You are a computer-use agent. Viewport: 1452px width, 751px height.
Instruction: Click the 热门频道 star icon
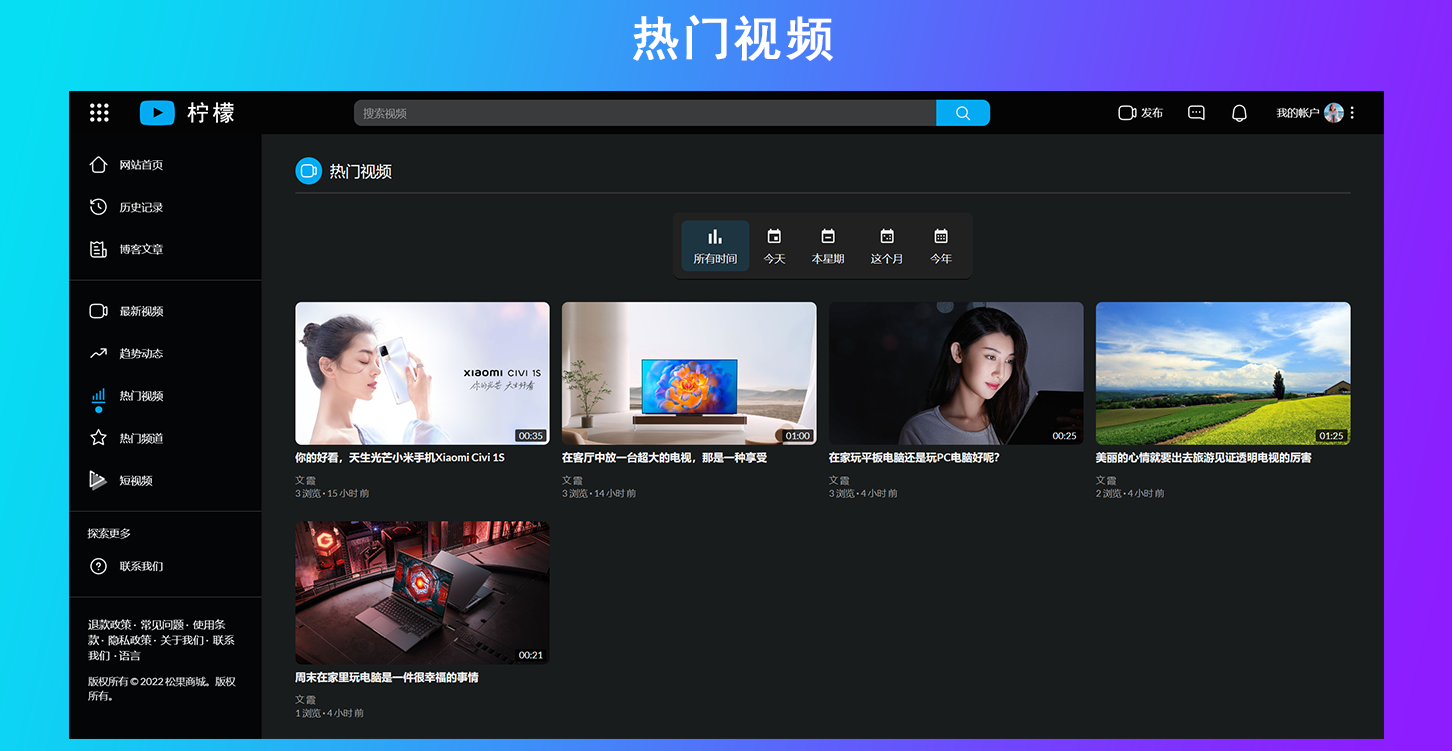coord(98,438)
